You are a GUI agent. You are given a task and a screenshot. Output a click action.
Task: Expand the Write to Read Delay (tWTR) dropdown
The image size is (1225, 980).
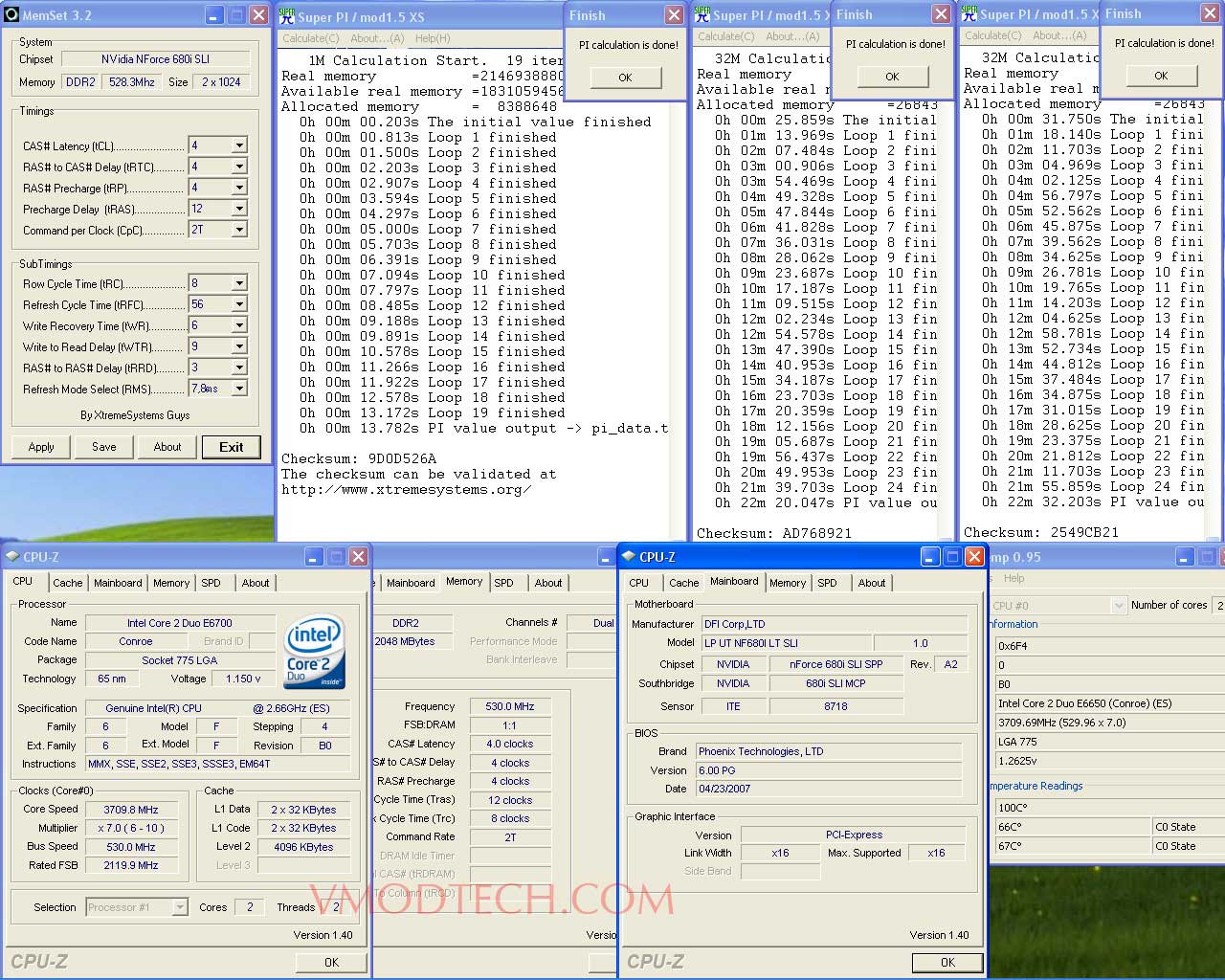[239, 346]
